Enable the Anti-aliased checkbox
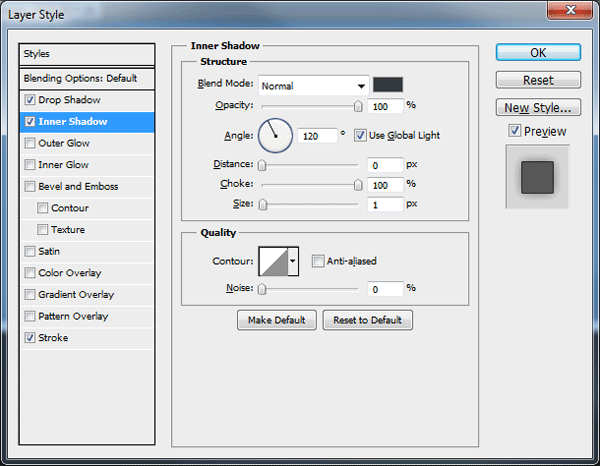The width and height of the screenshot is (600, 466). pyautogui.click(x=318, y=261)
